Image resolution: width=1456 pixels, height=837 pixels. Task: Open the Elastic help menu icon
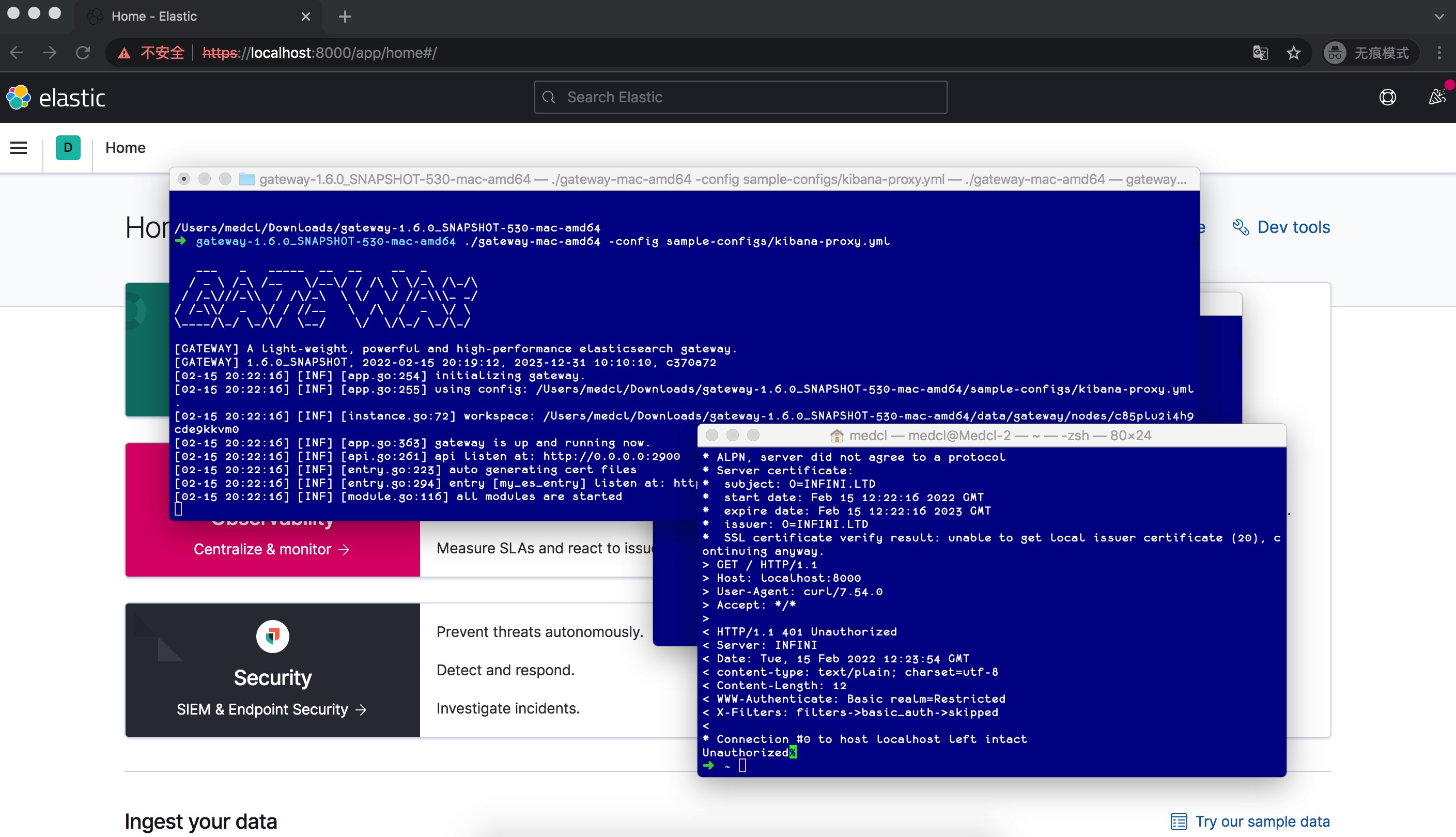point(1388,97)
